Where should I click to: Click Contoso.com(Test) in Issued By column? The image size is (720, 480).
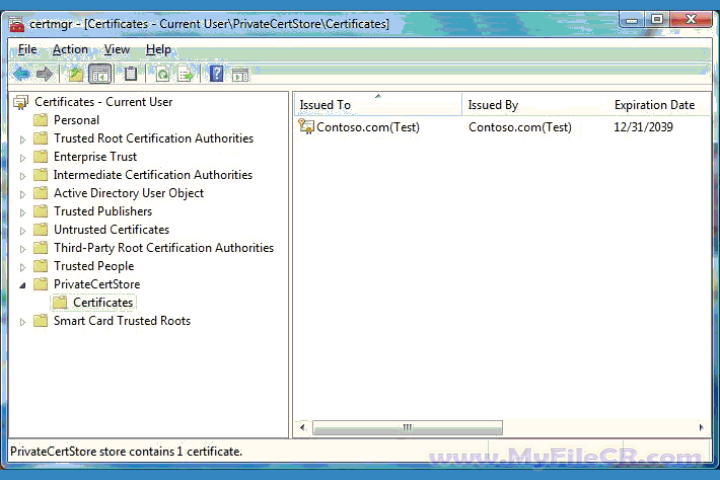pos(520,127)
